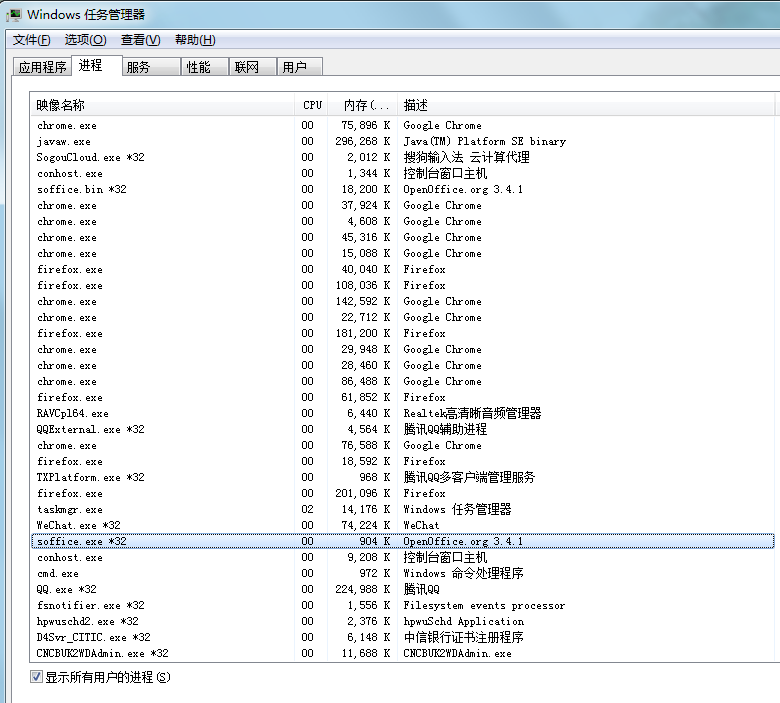Viewport: 780px width, 703px height.
Task: Switch to the 性能 tab
Action: point(204,67)
